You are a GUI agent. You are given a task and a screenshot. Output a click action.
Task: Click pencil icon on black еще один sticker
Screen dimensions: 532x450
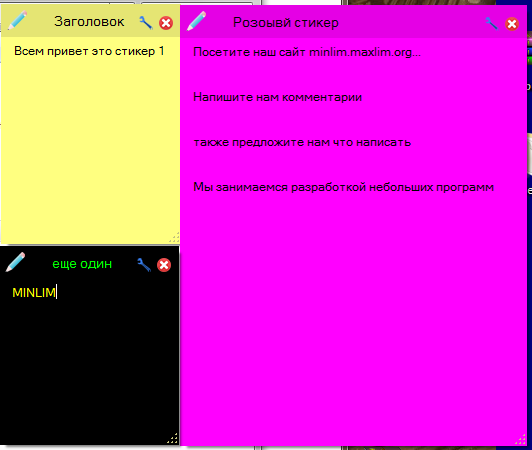15,262
